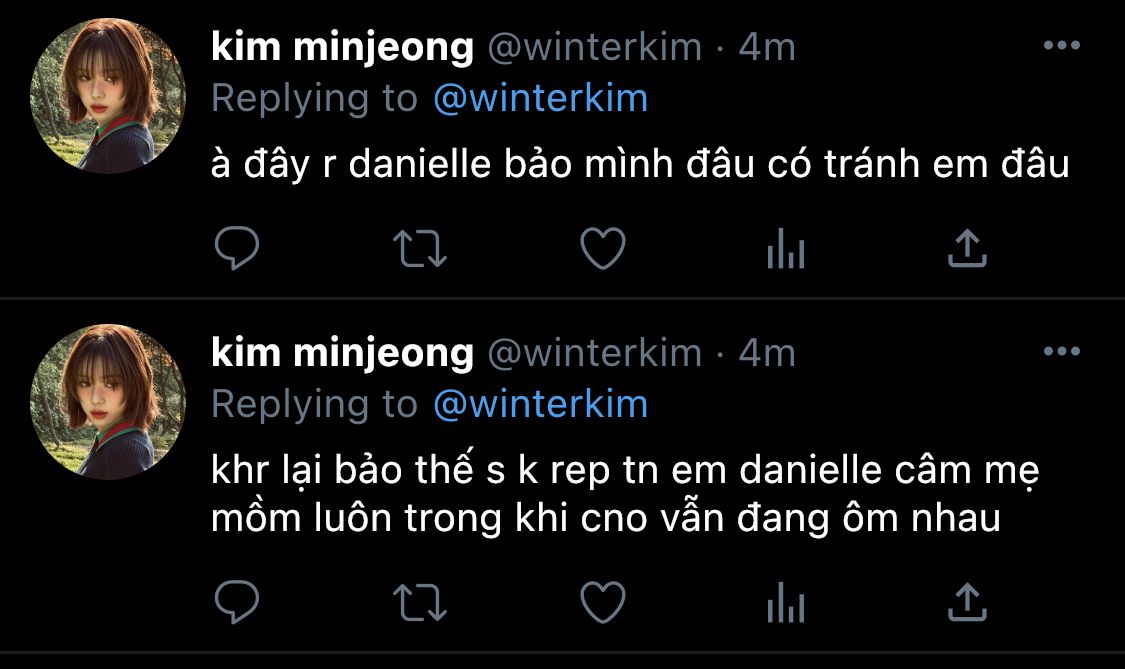View analytics of the second tweet

point(786,602)
